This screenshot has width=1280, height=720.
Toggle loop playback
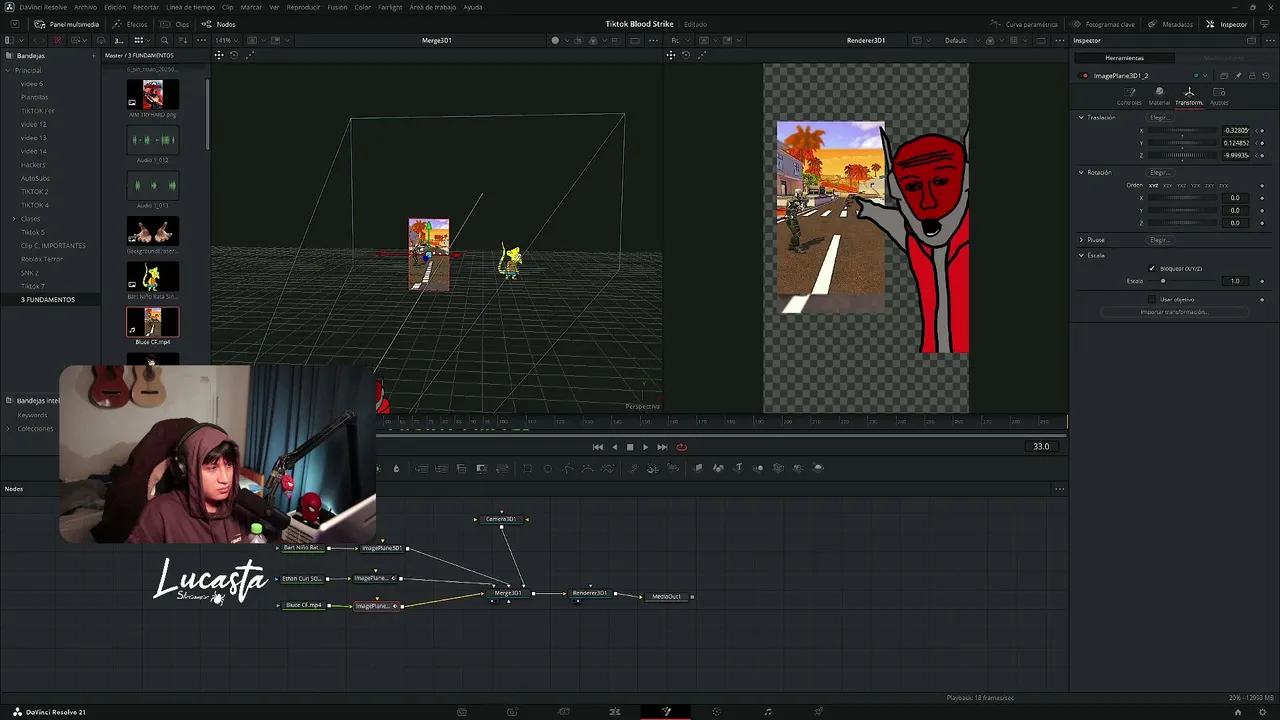click(681, 447)
